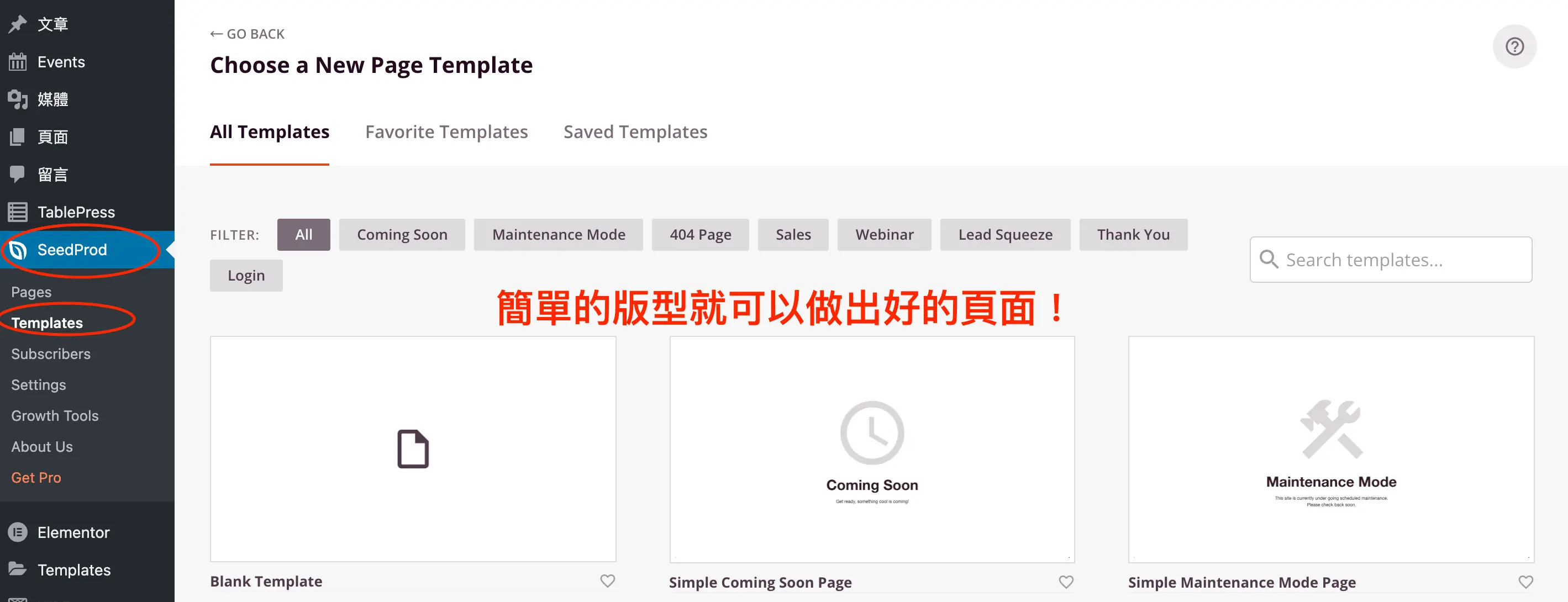The image size is (1568, 602).
Task: Click the 'Blank Template' title text
Action: pyautogui.click(x=266, y=580)
